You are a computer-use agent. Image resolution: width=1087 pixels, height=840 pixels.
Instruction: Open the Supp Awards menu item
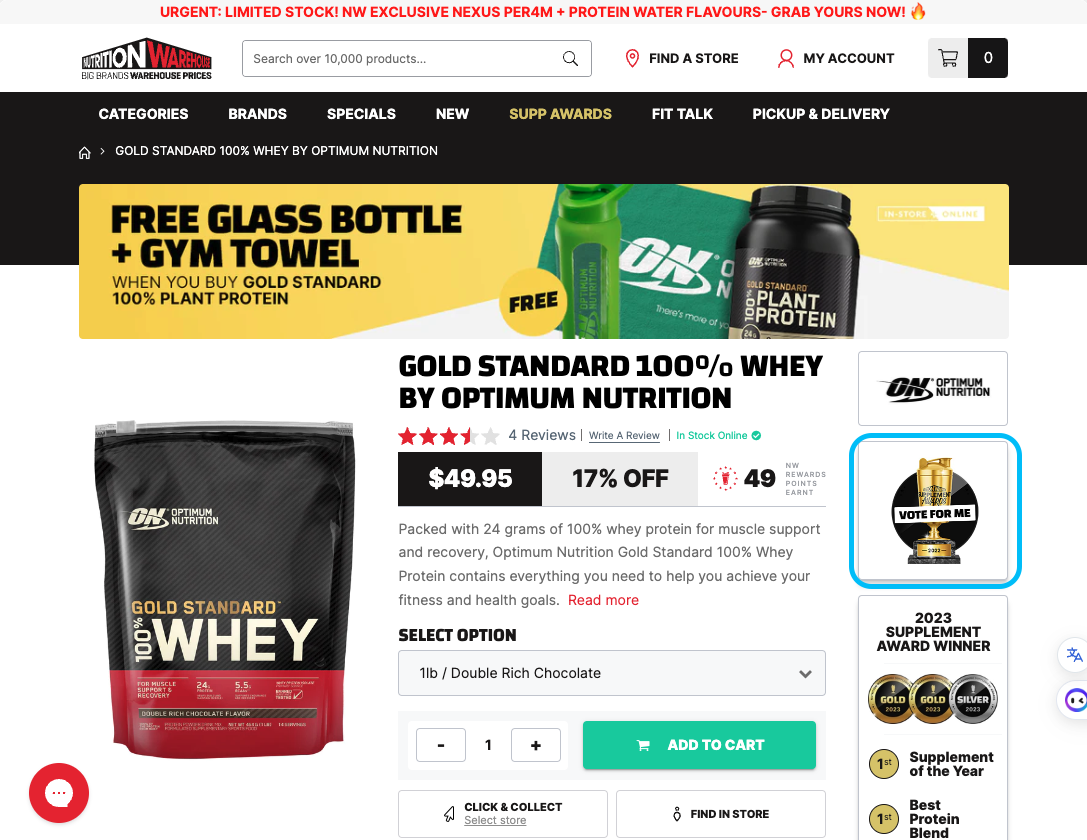[x=560, y=114]
